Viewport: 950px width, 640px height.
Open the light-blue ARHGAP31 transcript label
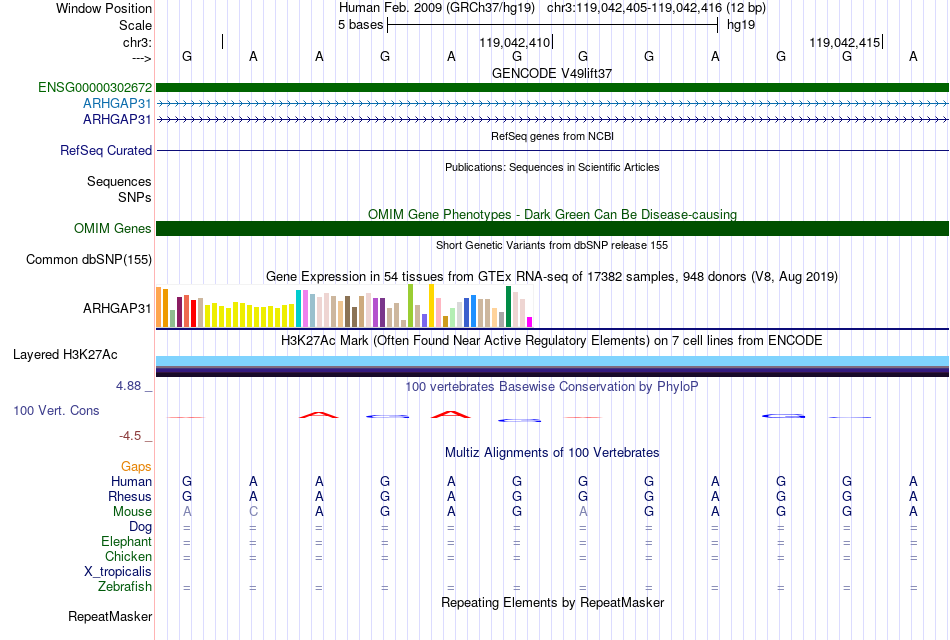[117, 103]
